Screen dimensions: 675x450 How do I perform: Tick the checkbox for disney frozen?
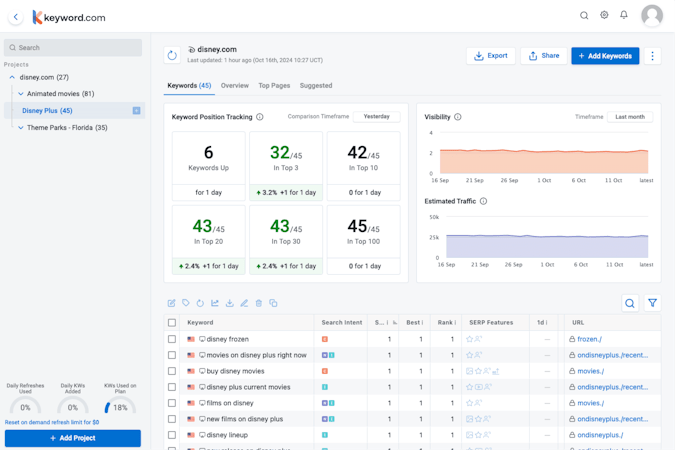[x=172, y=339]
